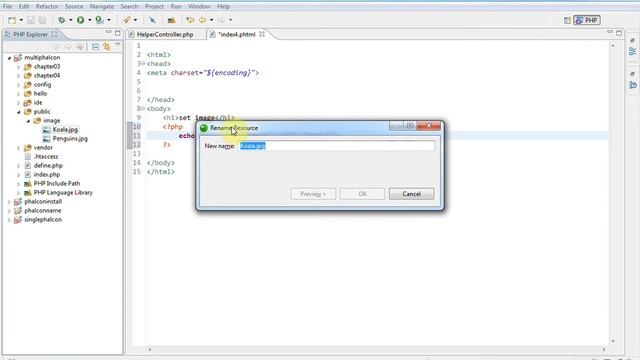Screen dimensions: 640x360
Task: Click the PHP Explorer Up level icon
Action: coord(80,47)
